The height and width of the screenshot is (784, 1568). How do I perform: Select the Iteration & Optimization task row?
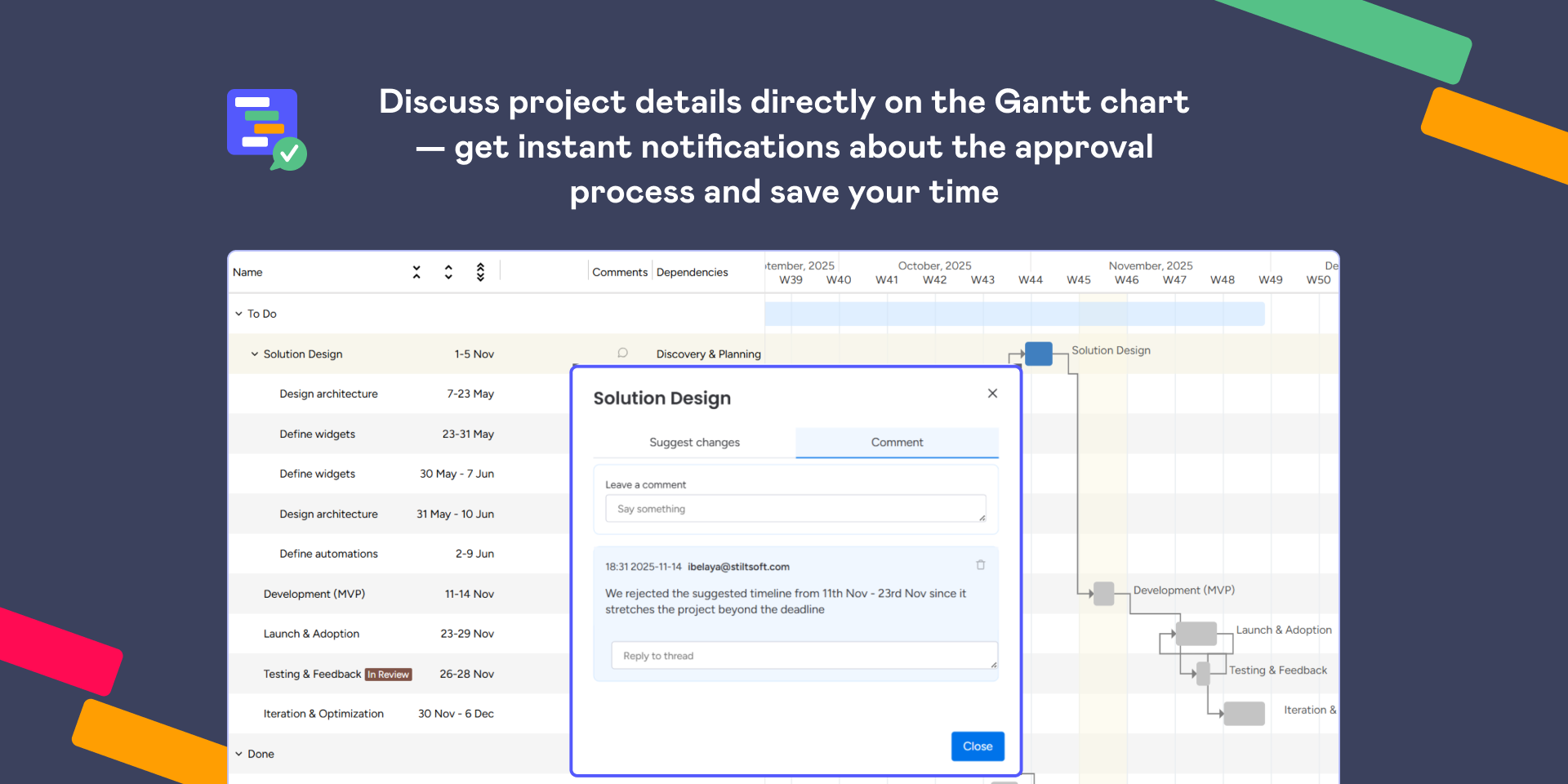[323, 714]
